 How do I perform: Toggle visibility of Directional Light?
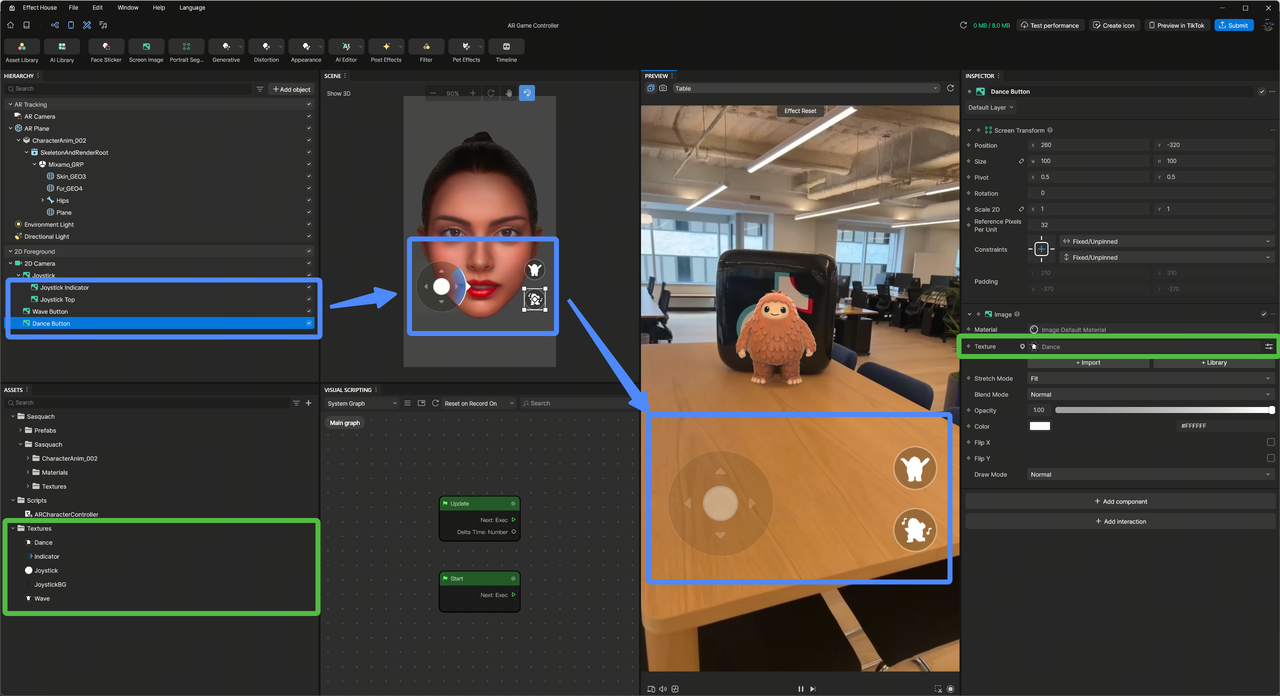click(x=309, y=236)
